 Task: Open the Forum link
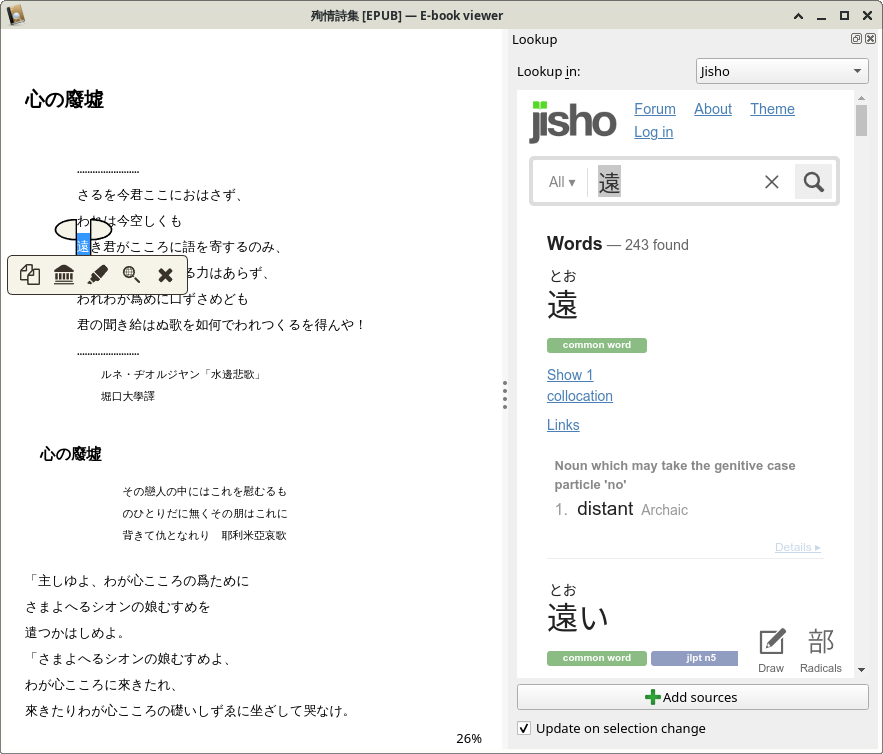coord(654,109)
